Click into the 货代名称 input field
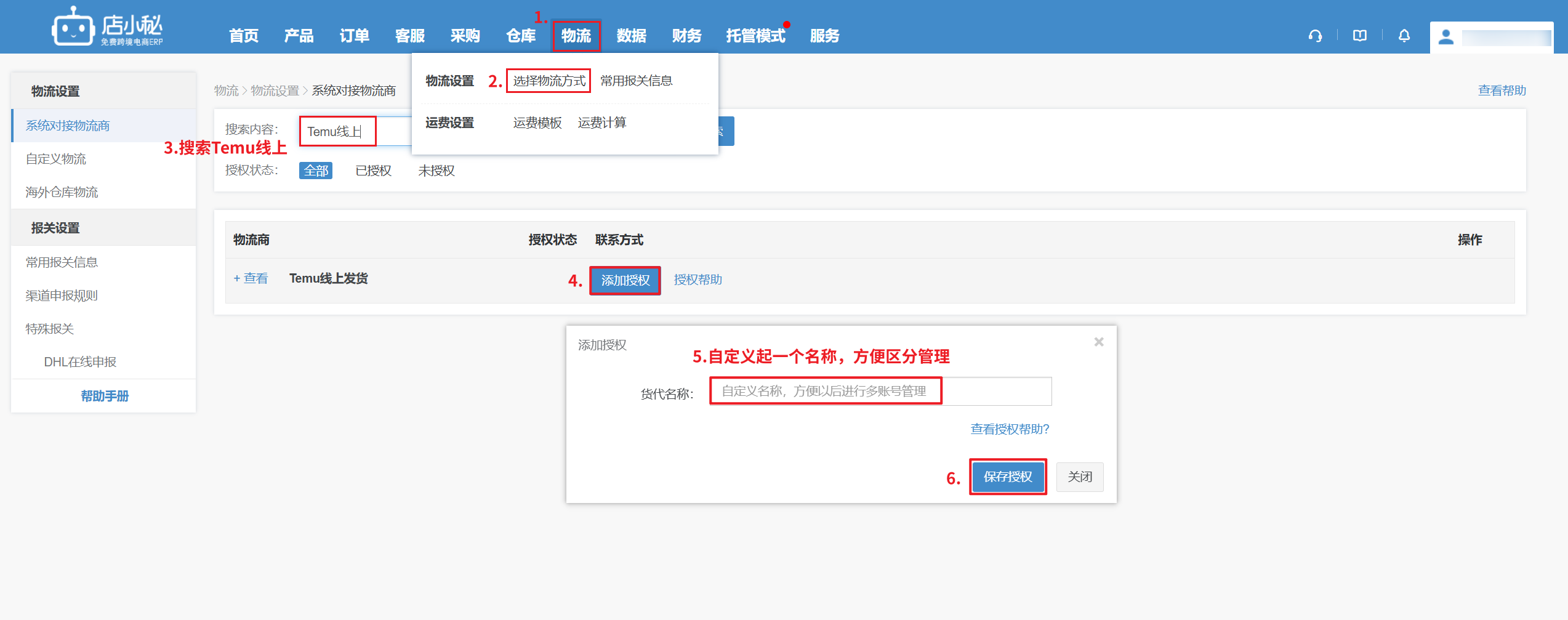The width and height of the screenshot is (1568, 620). pos(880,391)
